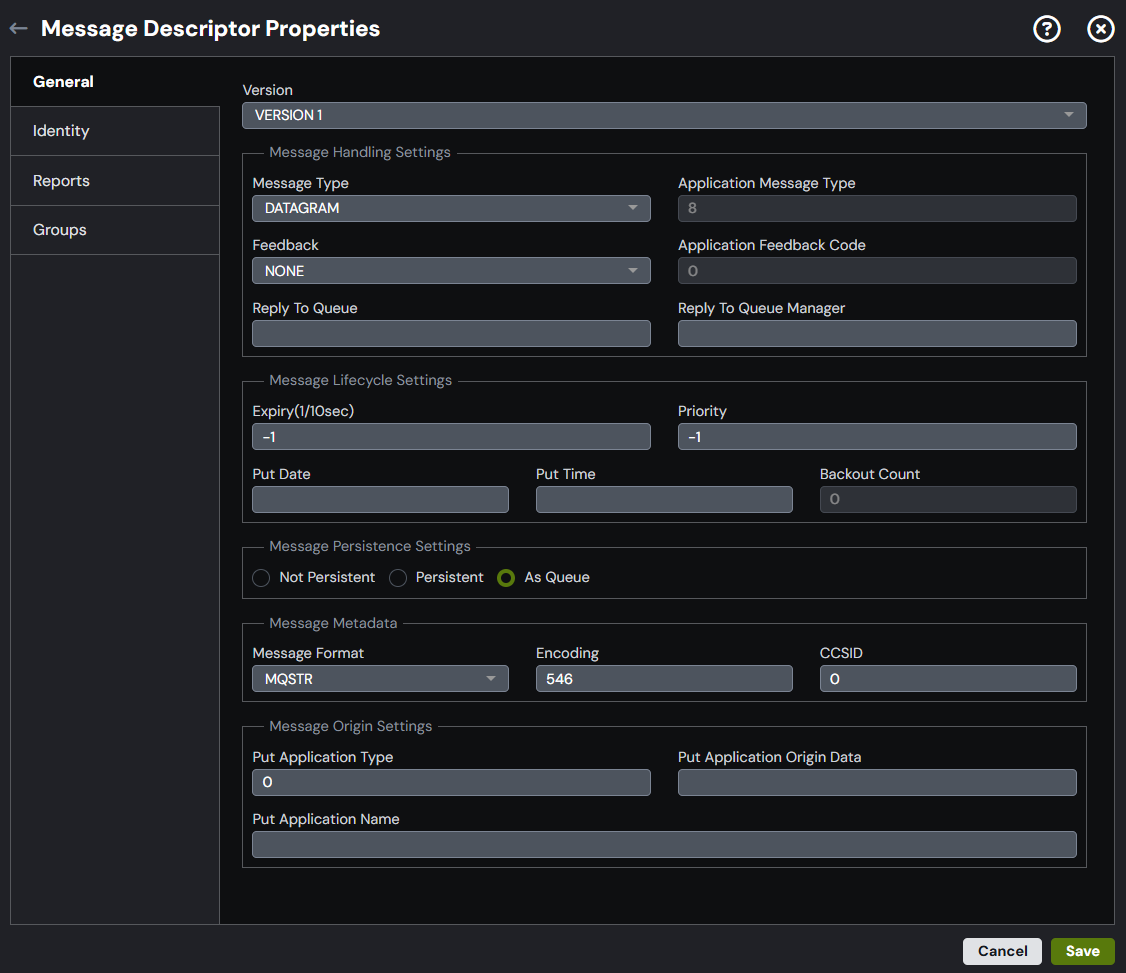
Task: Click the Expiry(1/10sec) field
Action: coord(451,437)
